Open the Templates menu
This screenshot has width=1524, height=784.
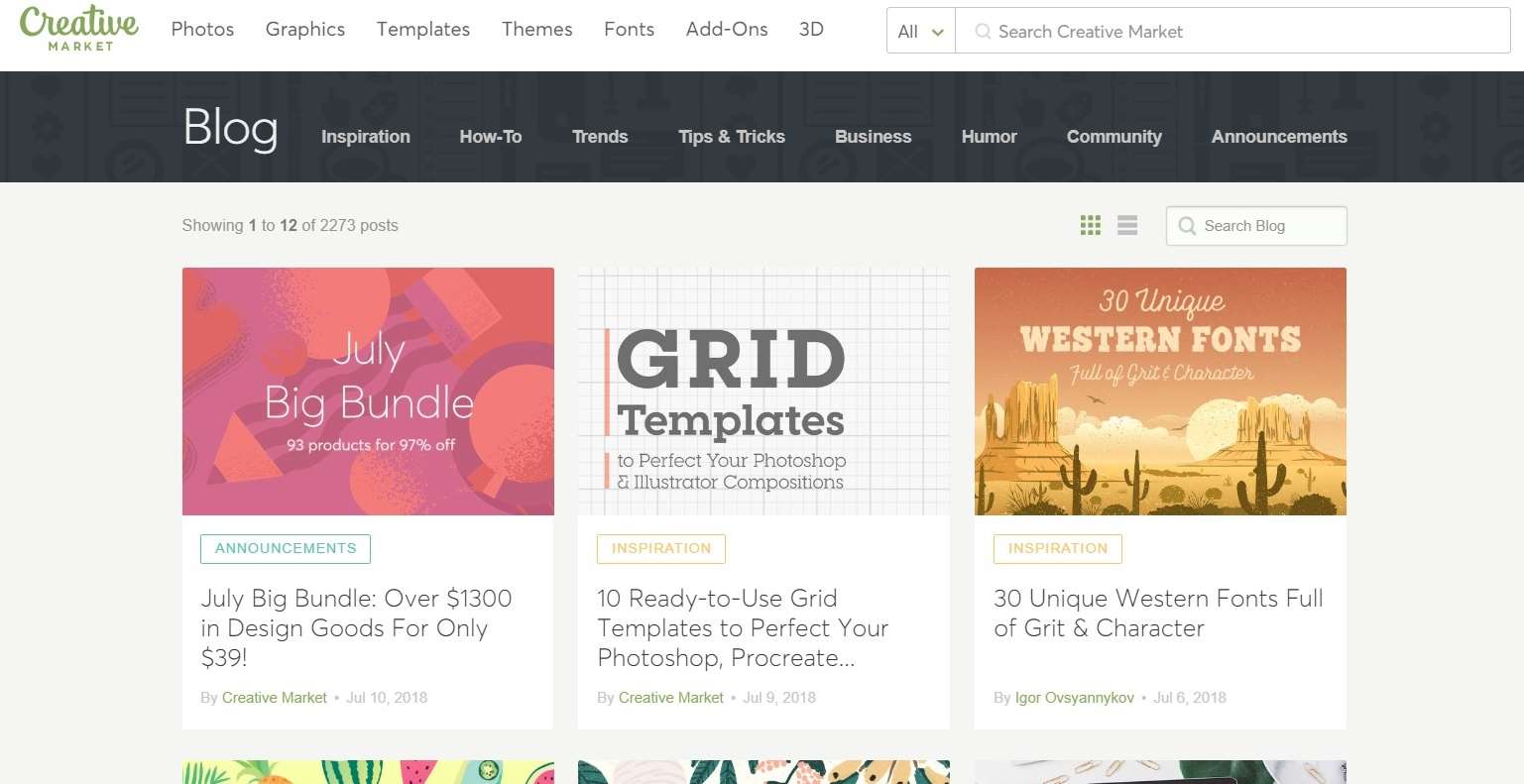click(x=423, y=29)
